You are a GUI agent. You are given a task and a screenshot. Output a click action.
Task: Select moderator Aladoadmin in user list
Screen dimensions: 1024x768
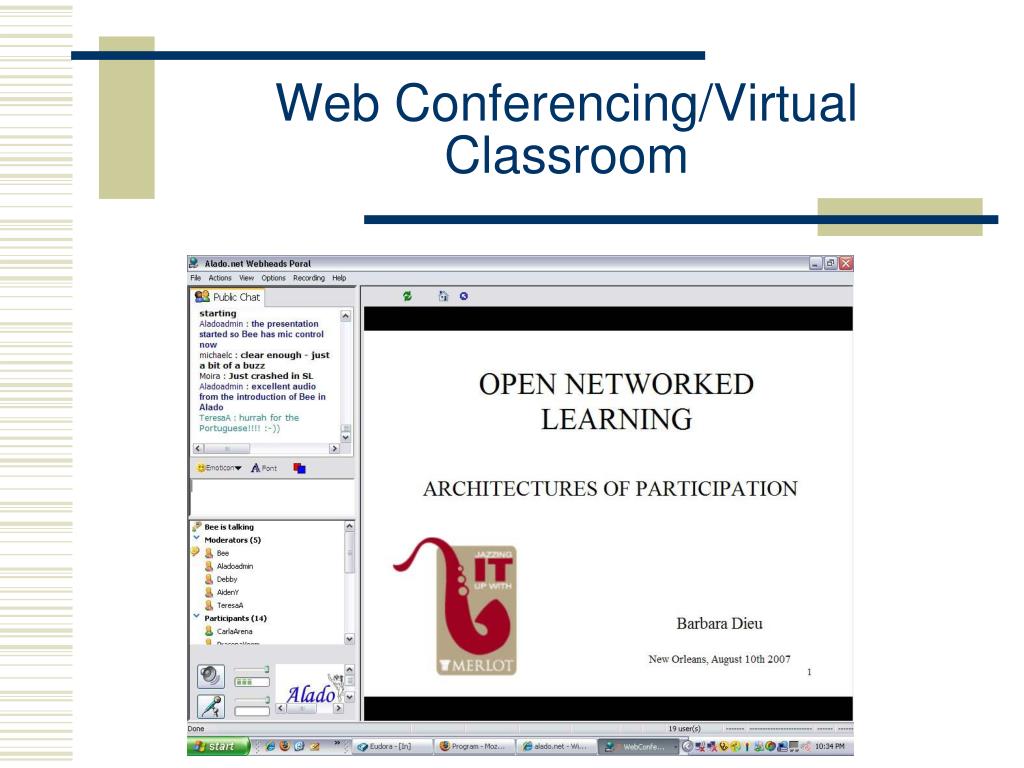tap(234, 566)
